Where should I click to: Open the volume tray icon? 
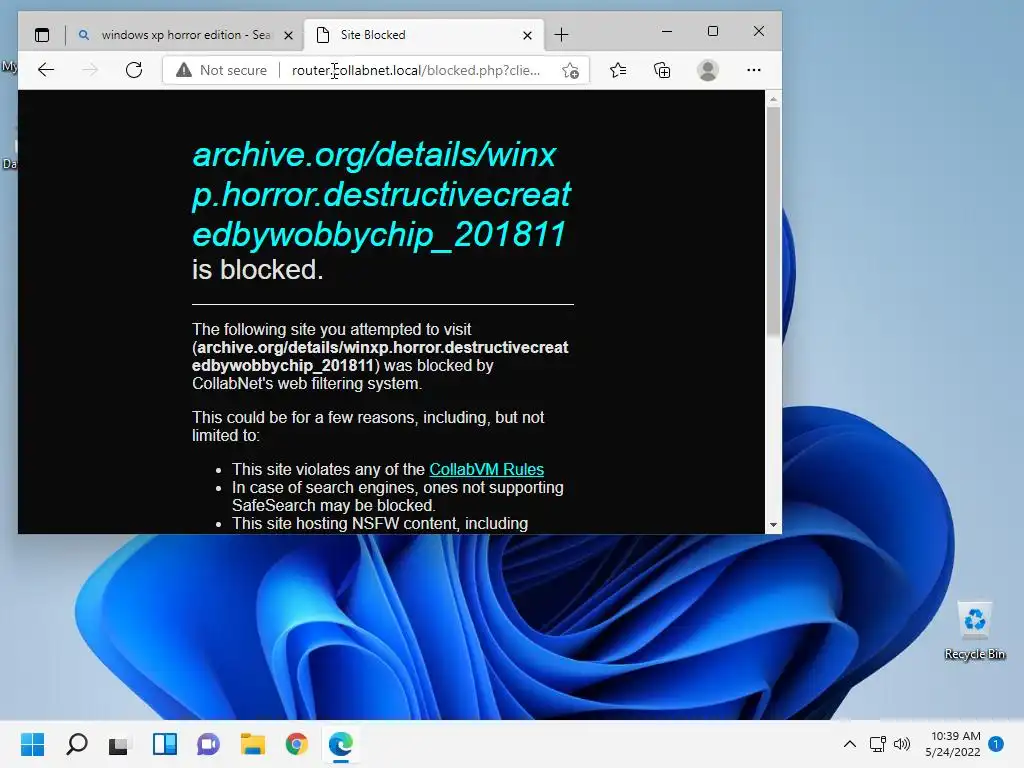point(902,744)
